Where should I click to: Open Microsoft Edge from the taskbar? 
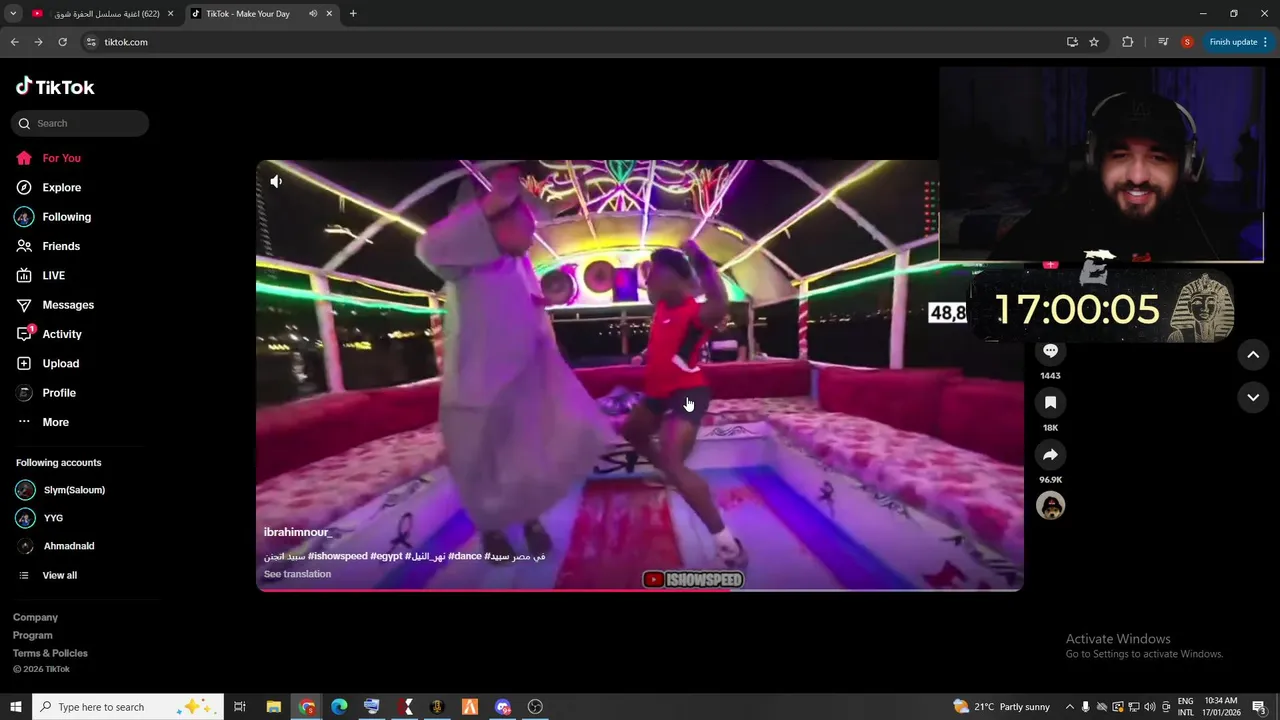click(x=339, y=707)
